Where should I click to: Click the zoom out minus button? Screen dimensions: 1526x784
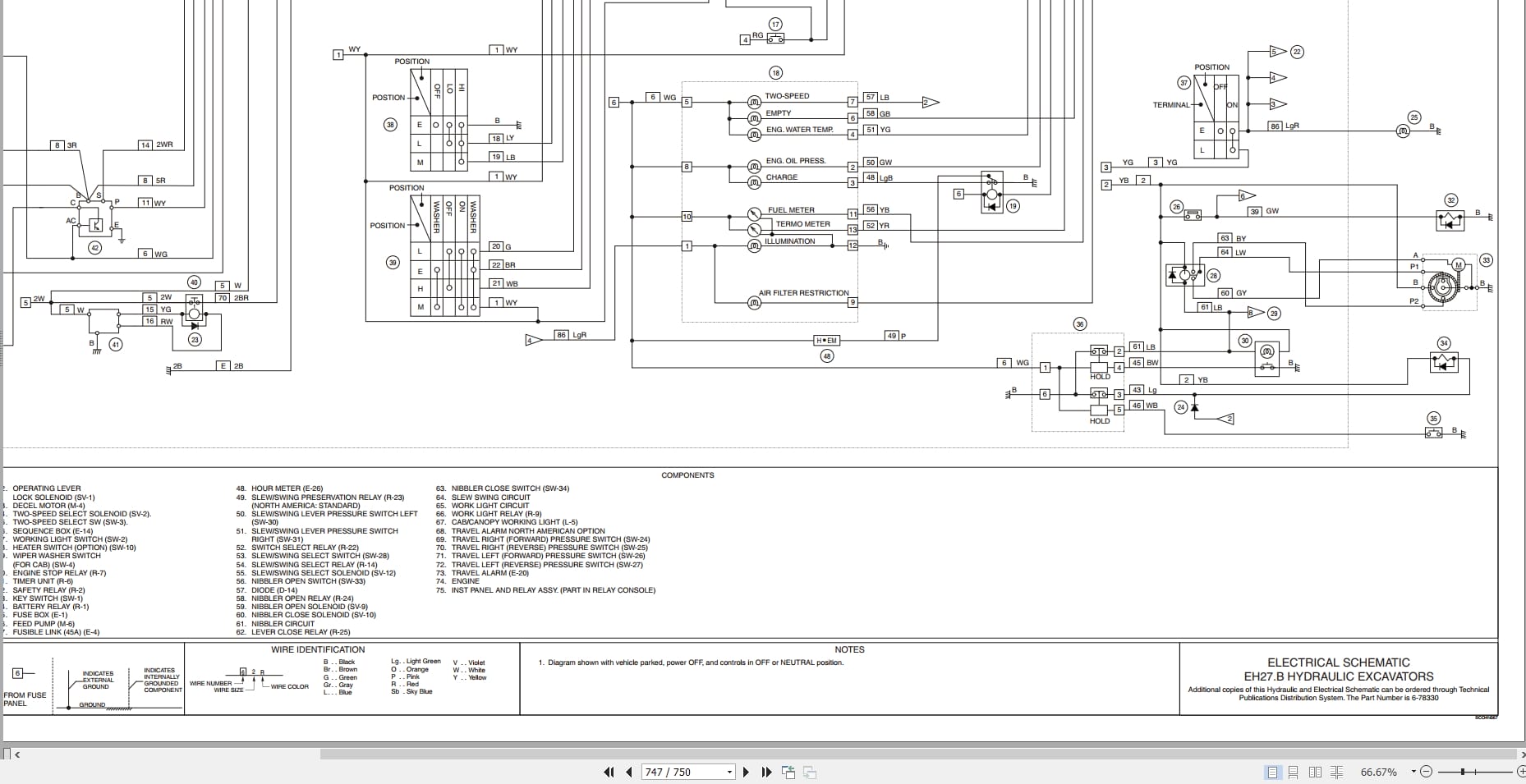pos(1426,772)
